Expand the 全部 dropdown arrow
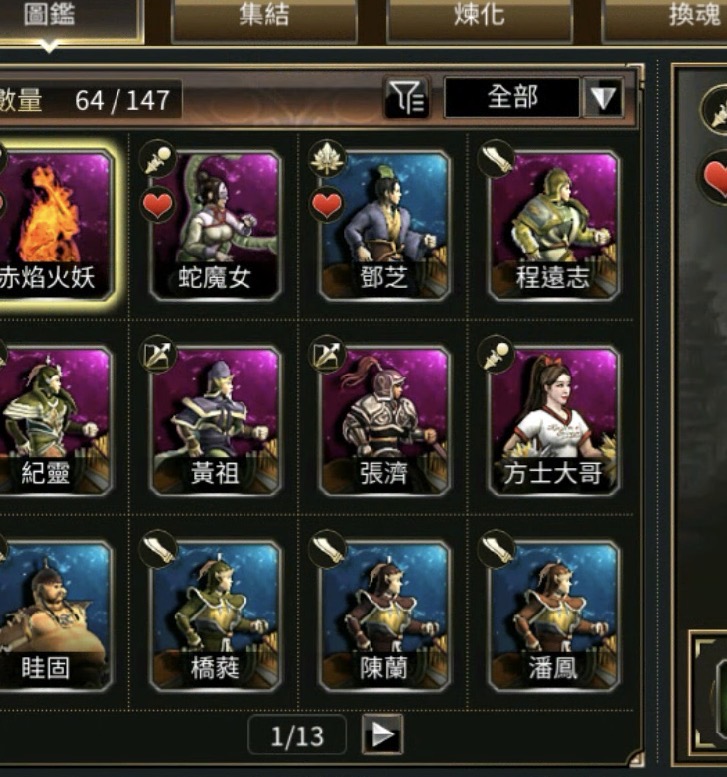Image resolution: width=727 pixels, height=777 pixels. point(602,97)
